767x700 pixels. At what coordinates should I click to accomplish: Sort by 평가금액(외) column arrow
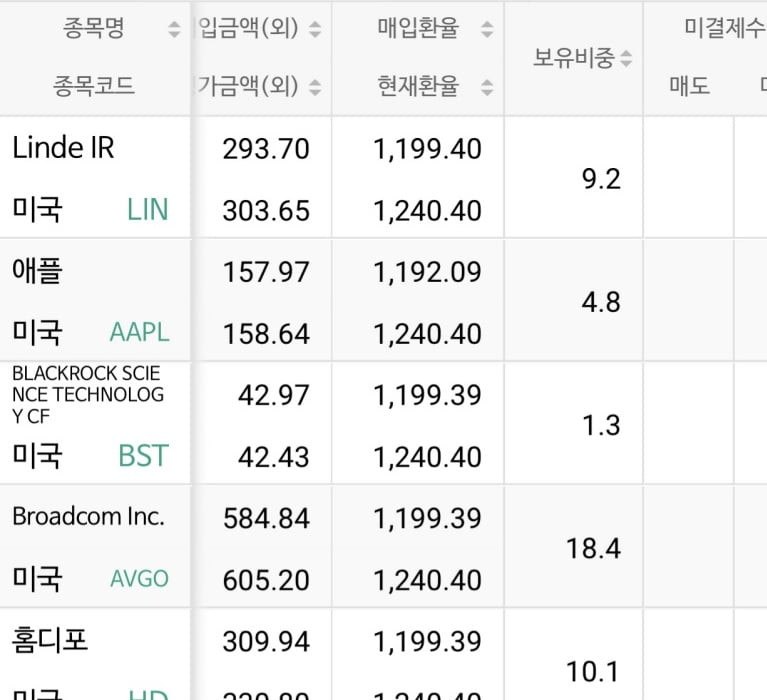pos(315,88)
